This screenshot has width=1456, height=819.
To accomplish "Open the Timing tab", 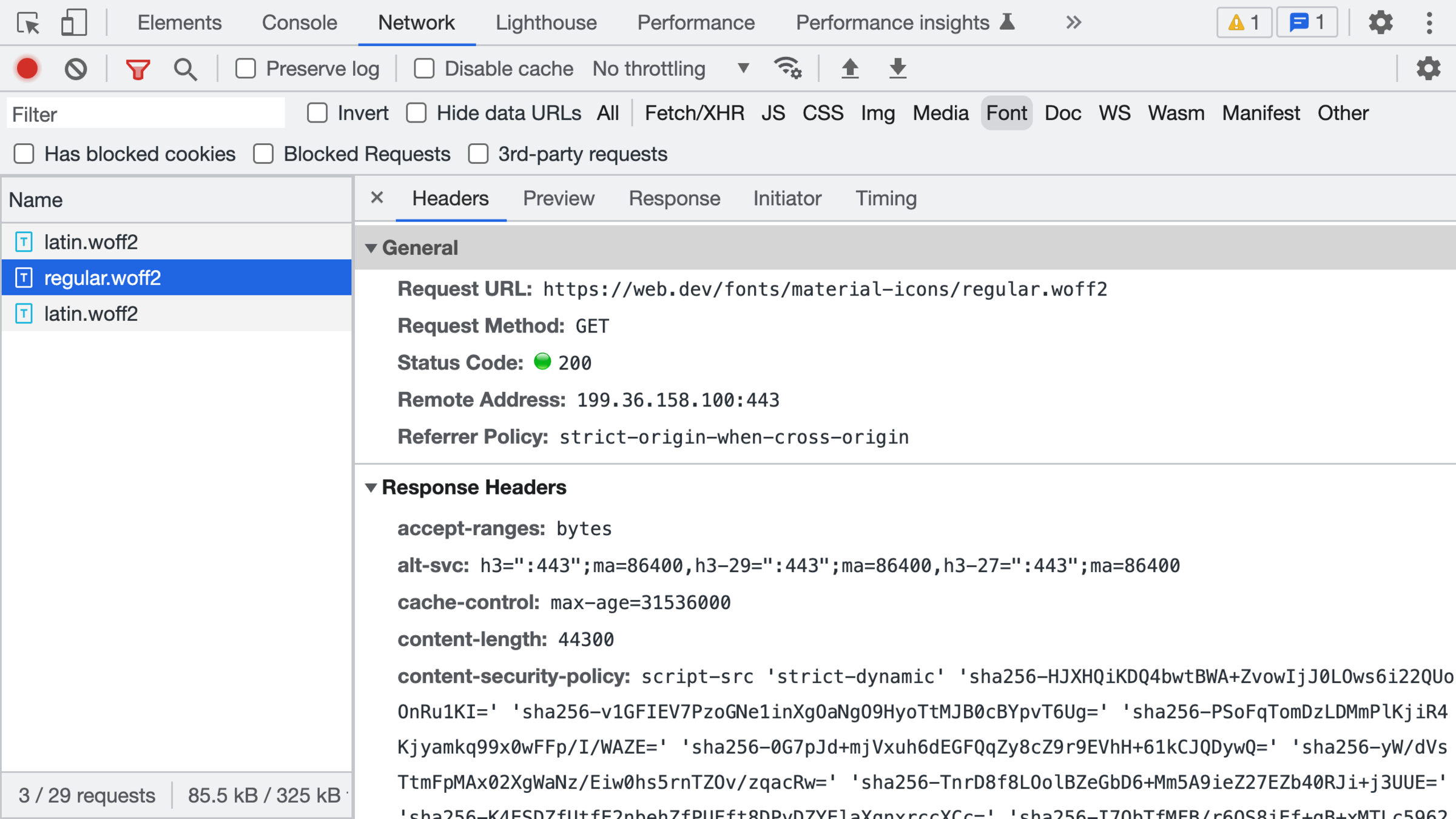I will click(886, 198).
